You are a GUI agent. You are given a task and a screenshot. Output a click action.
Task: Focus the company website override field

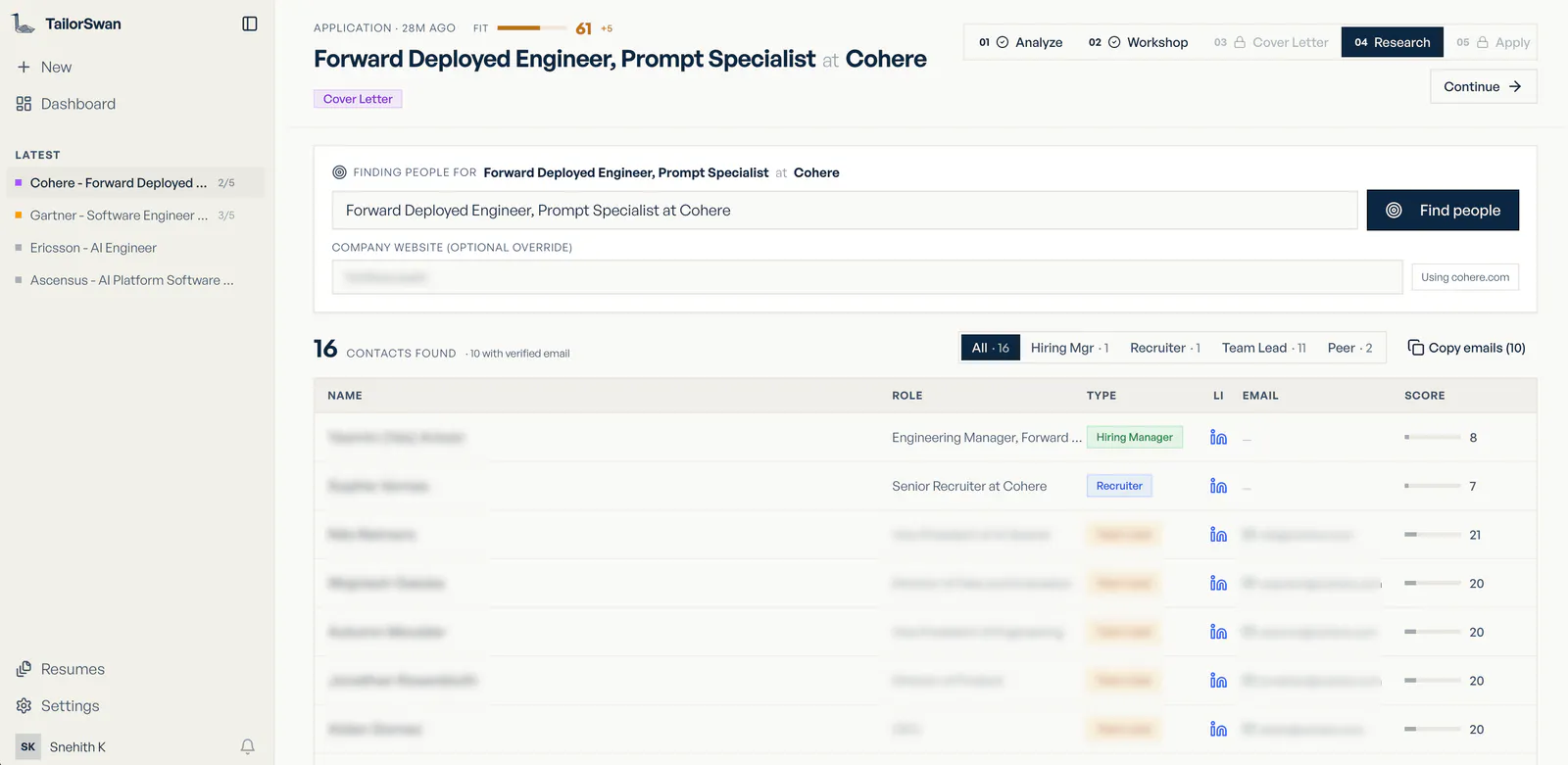coord(867,277)
